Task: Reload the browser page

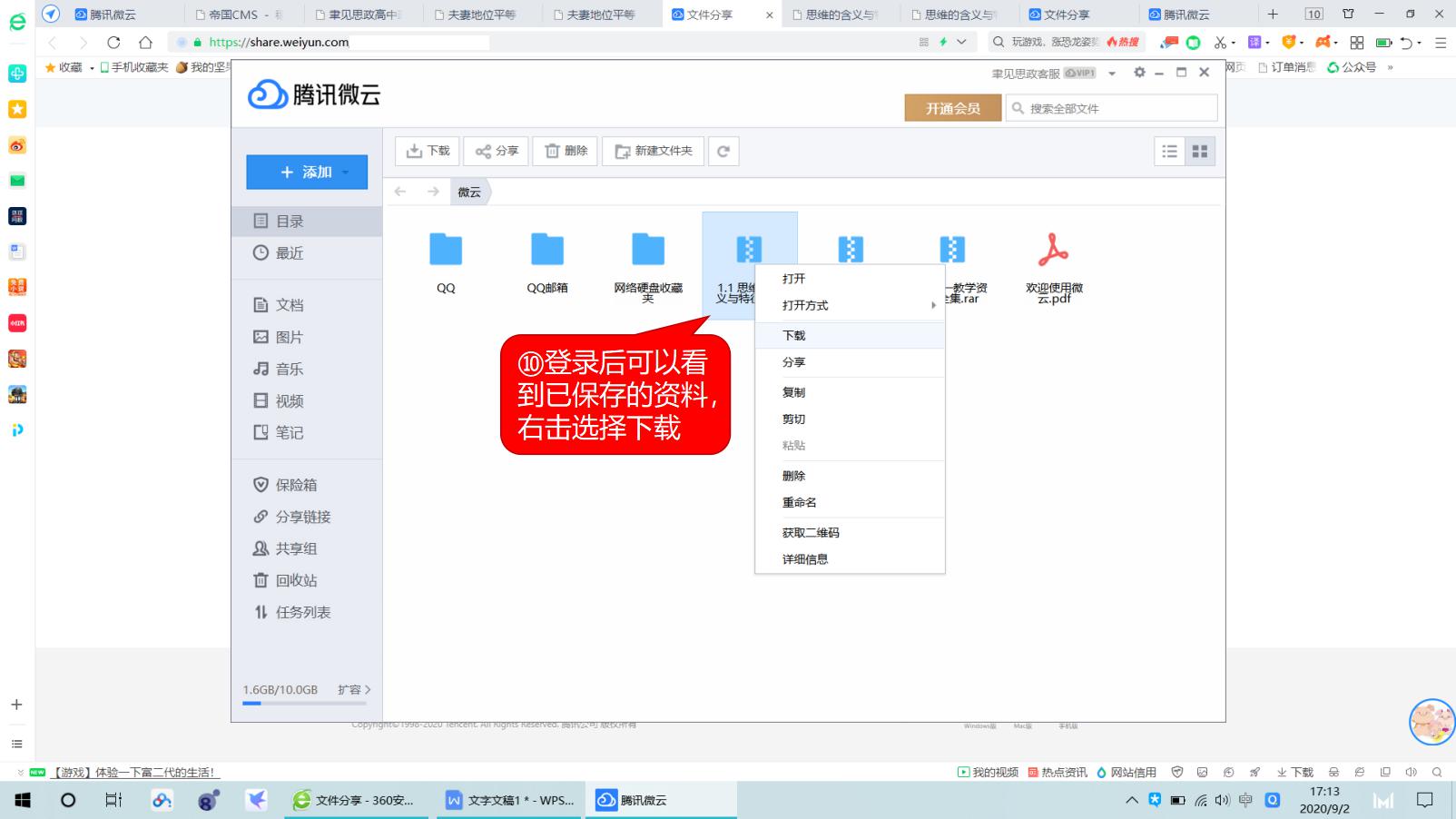Action: click(113, 42)
